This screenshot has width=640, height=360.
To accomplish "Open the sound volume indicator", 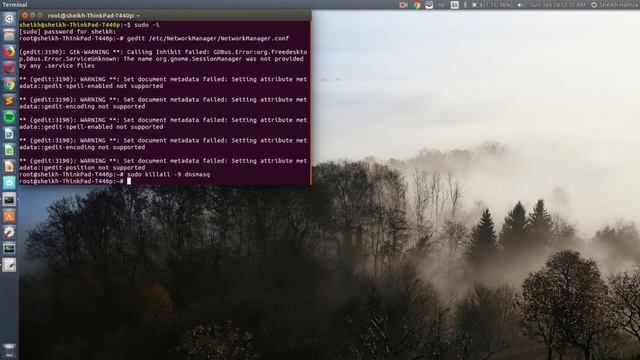I will click(520, 5).
